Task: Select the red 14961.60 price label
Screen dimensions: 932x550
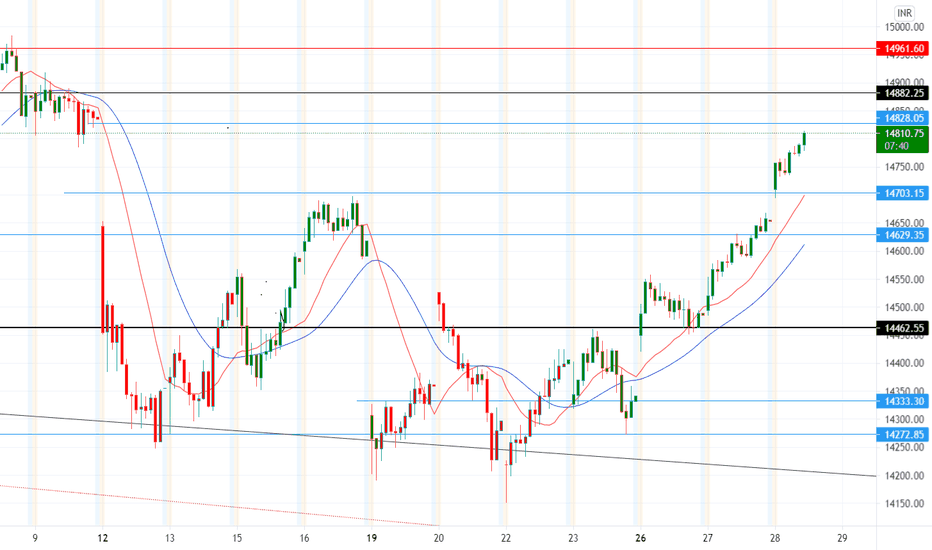Action: pyautogui.click(x=903, y=49)
